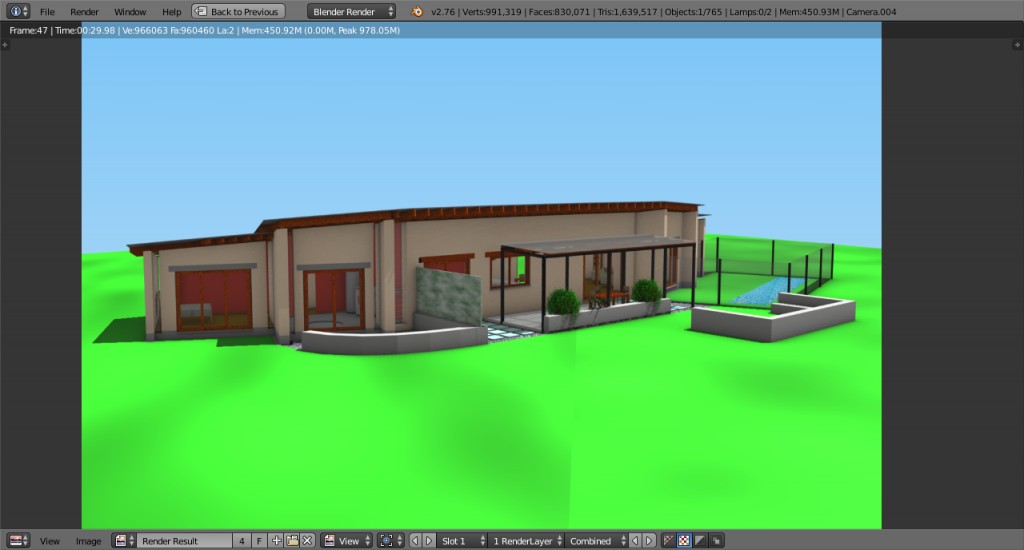Select next render pass arrow
The image size is (1024, 550).
649,540
